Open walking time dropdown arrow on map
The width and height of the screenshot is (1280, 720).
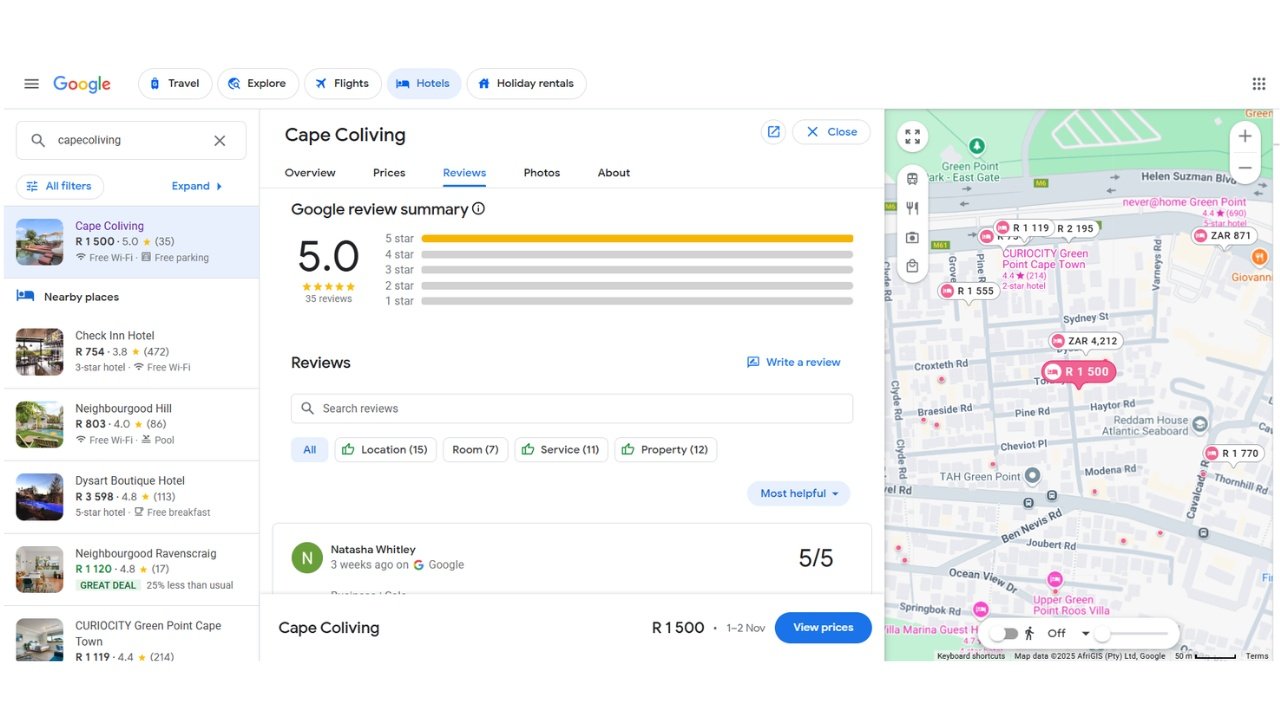pyautogui.click(x=1085, y=634)
